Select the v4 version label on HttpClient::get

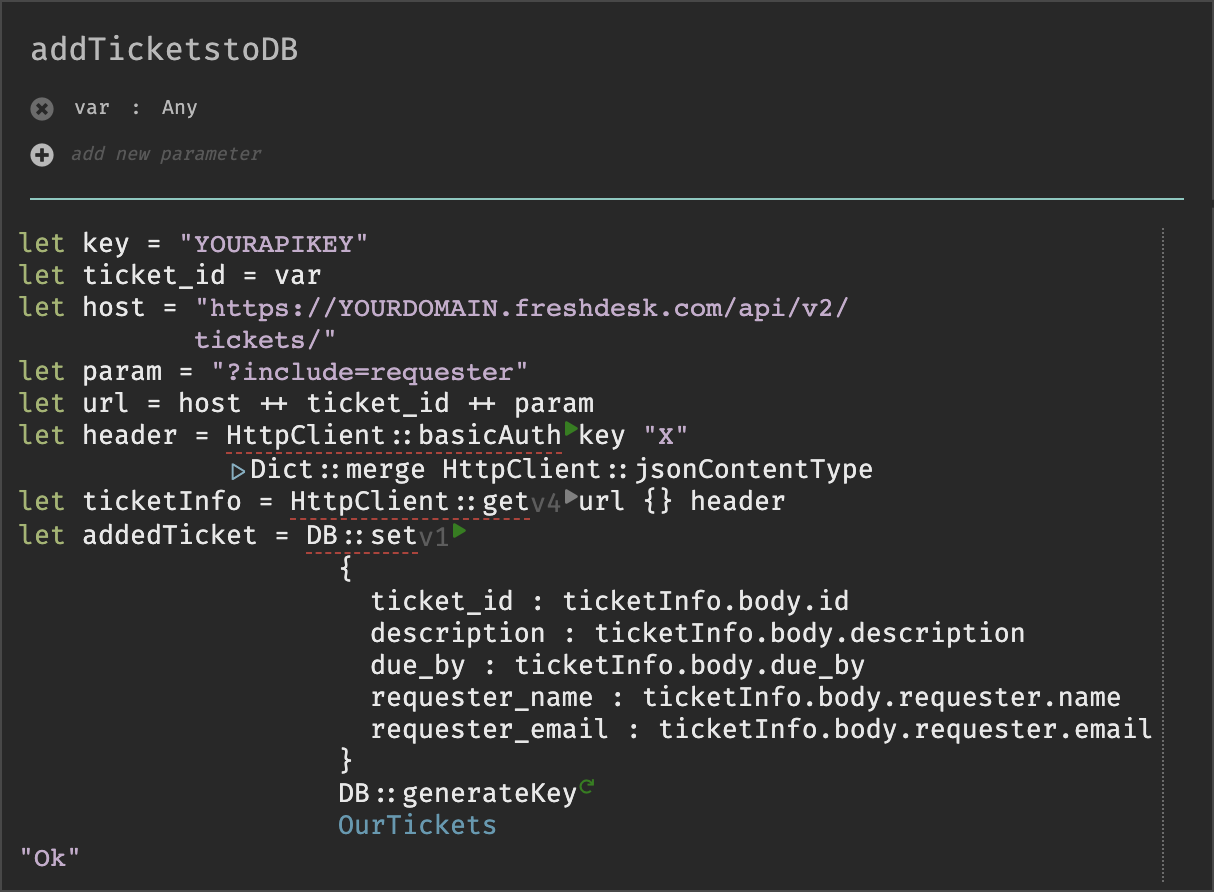(545, 504)
